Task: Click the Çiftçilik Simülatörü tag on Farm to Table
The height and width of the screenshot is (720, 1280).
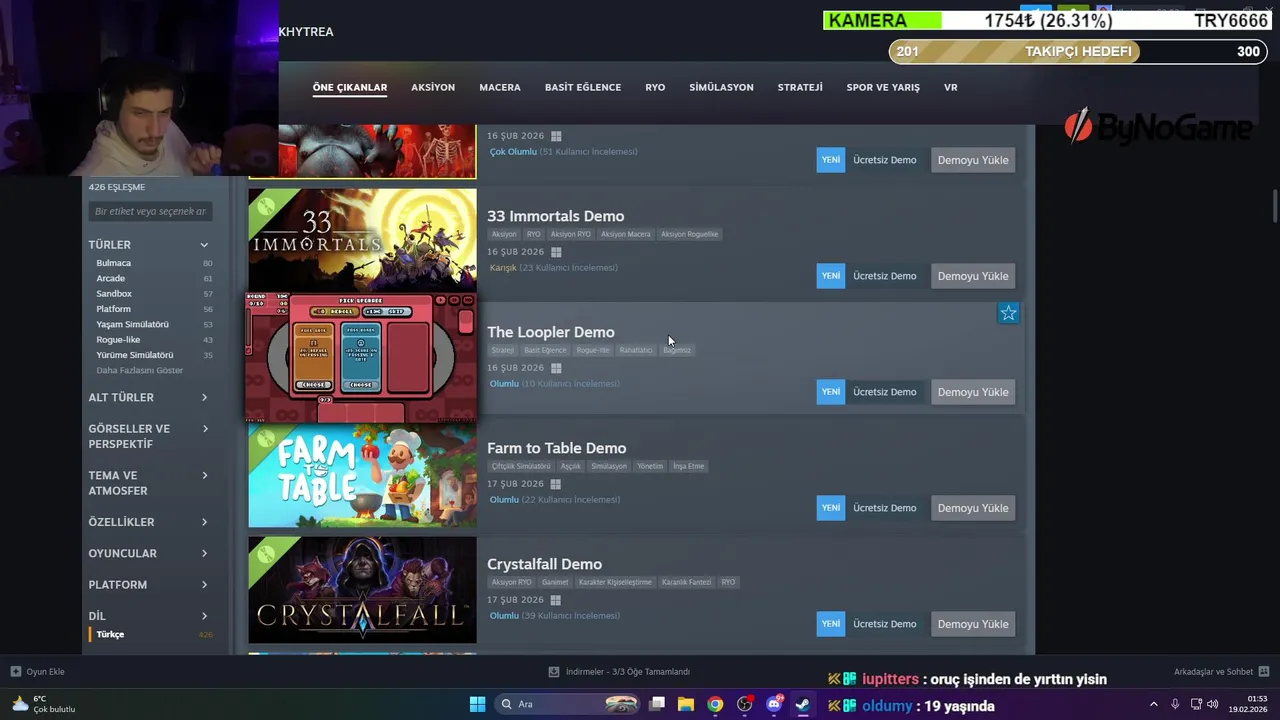Action: [520, 466]
